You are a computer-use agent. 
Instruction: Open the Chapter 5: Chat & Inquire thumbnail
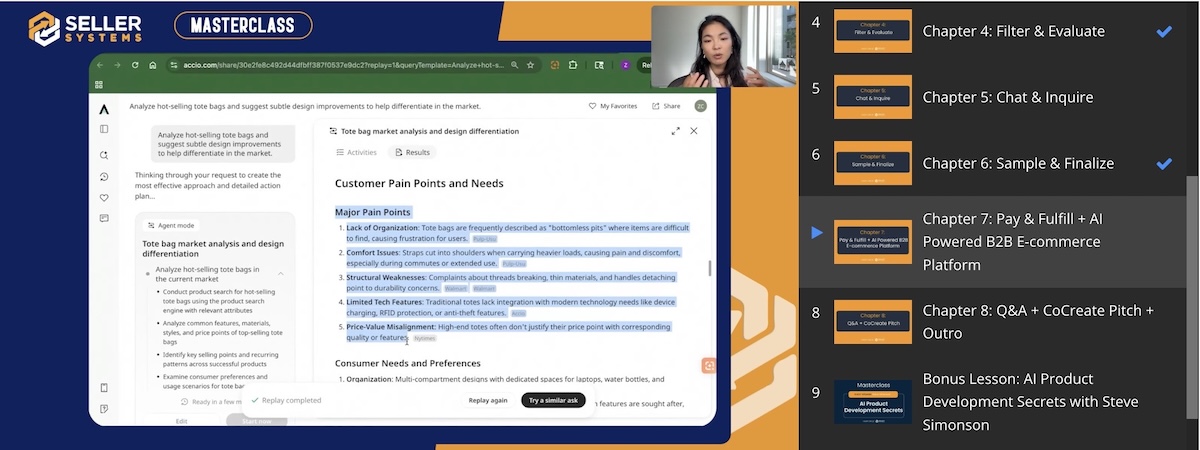(x=873, y=98)
